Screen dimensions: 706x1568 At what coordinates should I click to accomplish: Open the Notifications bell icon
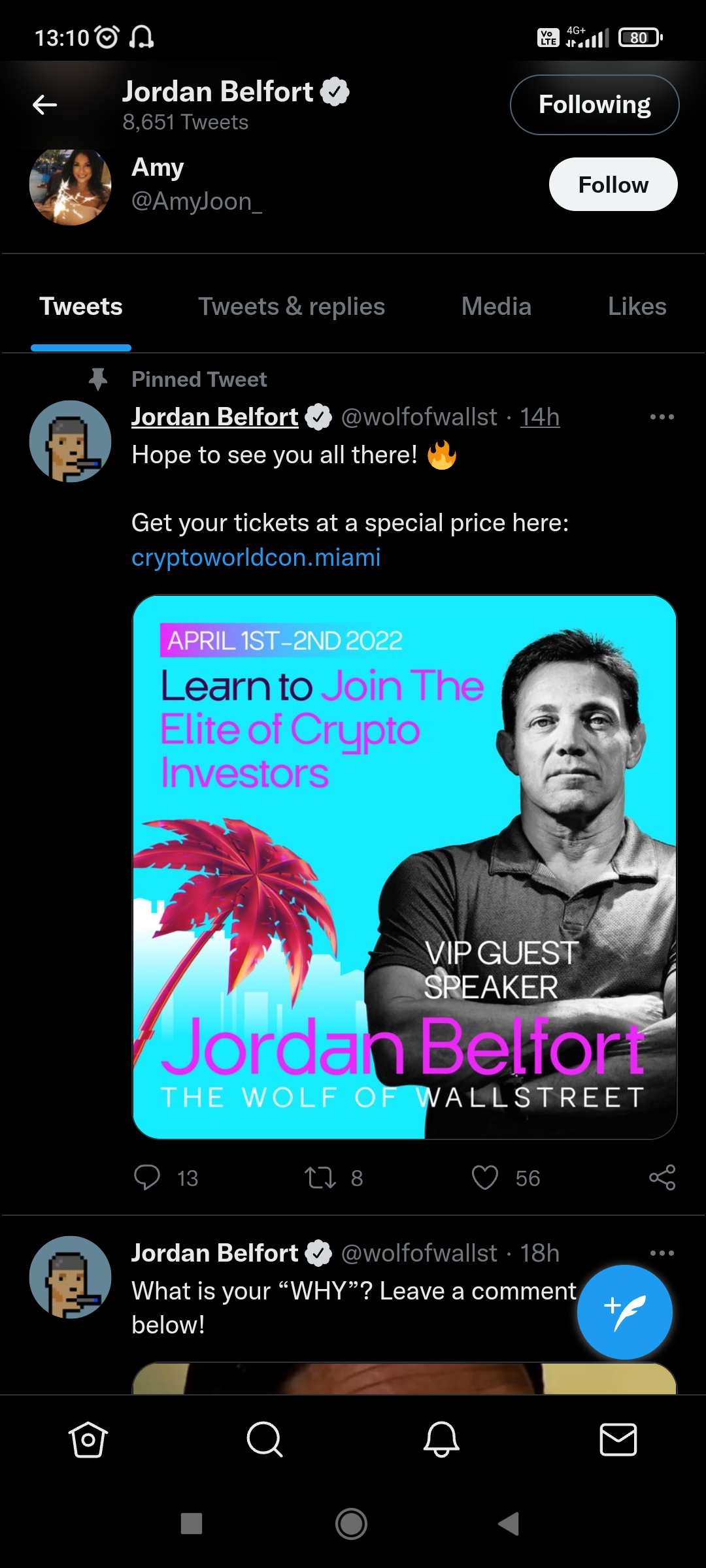coord(441,1439)
